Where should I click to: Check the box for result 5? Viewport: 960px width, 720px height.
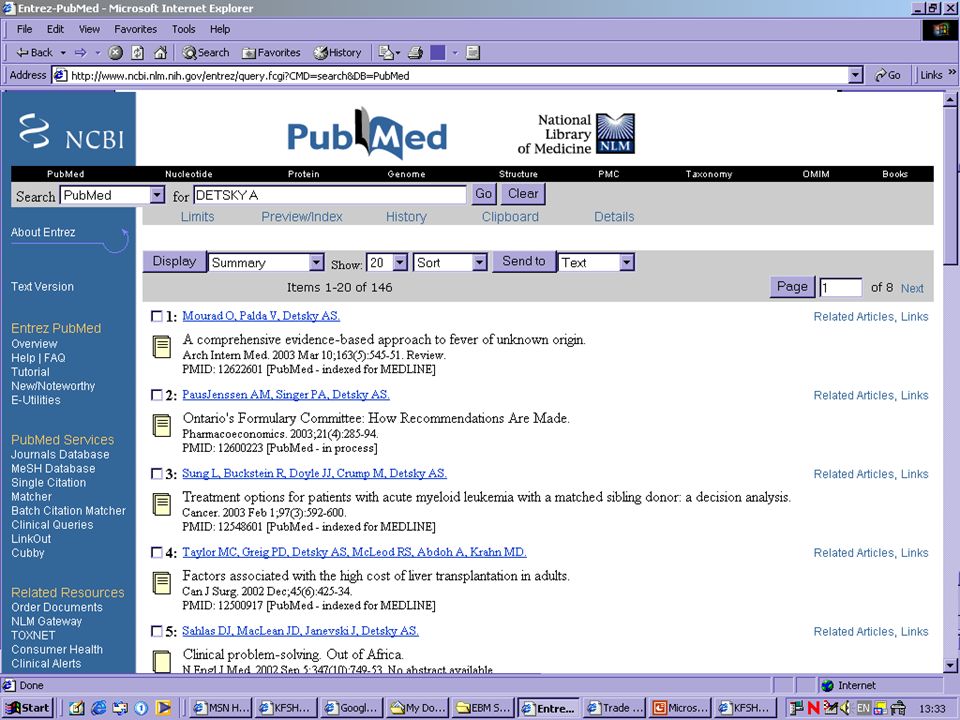157,631
